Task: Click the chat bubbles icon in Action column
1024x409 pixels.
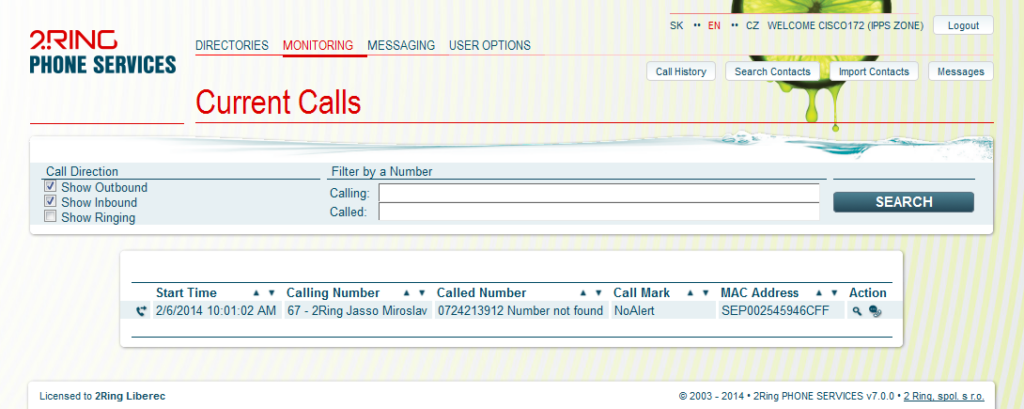Action: point(875,312)
